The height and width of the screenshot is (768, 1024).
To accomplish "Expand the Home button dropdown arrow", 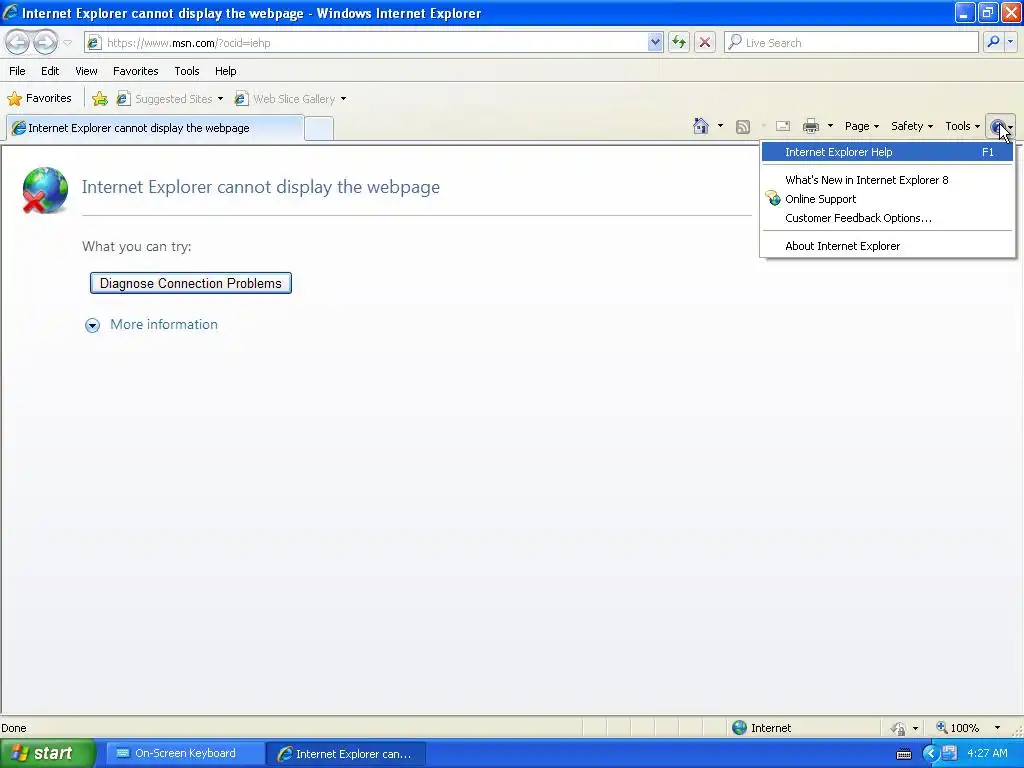I will pyautogui.click(x=720, y=126).
